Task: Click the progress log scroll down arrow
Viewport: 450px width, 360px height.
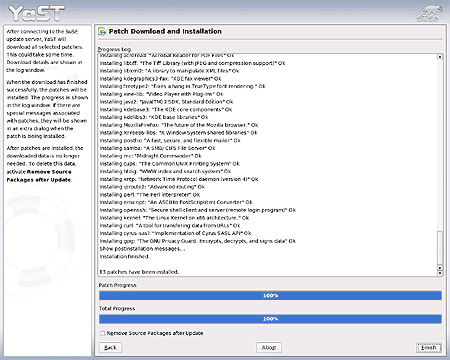Action: pos(440,273)
